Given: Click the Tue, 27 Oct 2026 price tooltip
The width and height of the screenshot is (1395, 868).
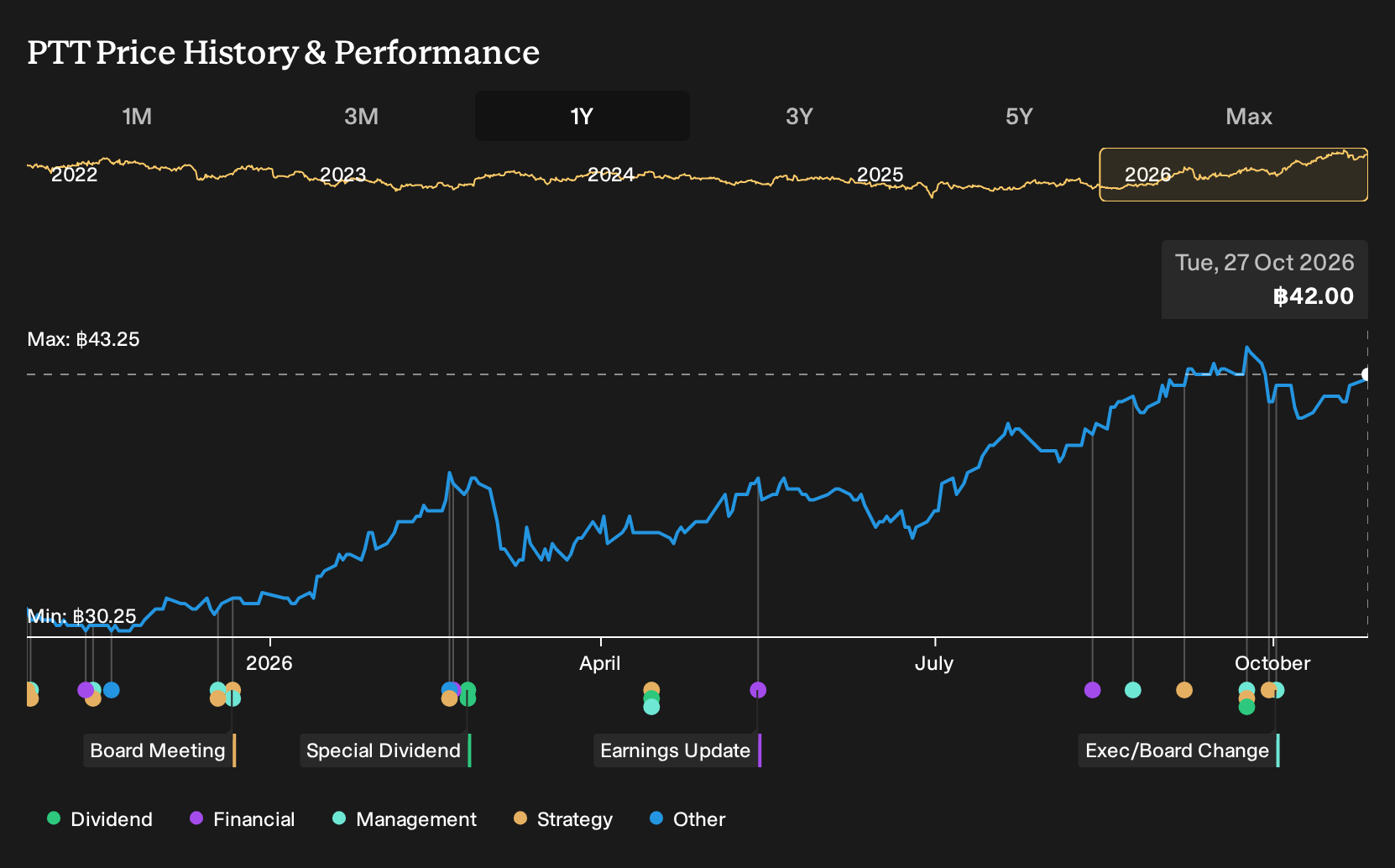Looking at the screenshot, I should click(x=1265, y=280).
